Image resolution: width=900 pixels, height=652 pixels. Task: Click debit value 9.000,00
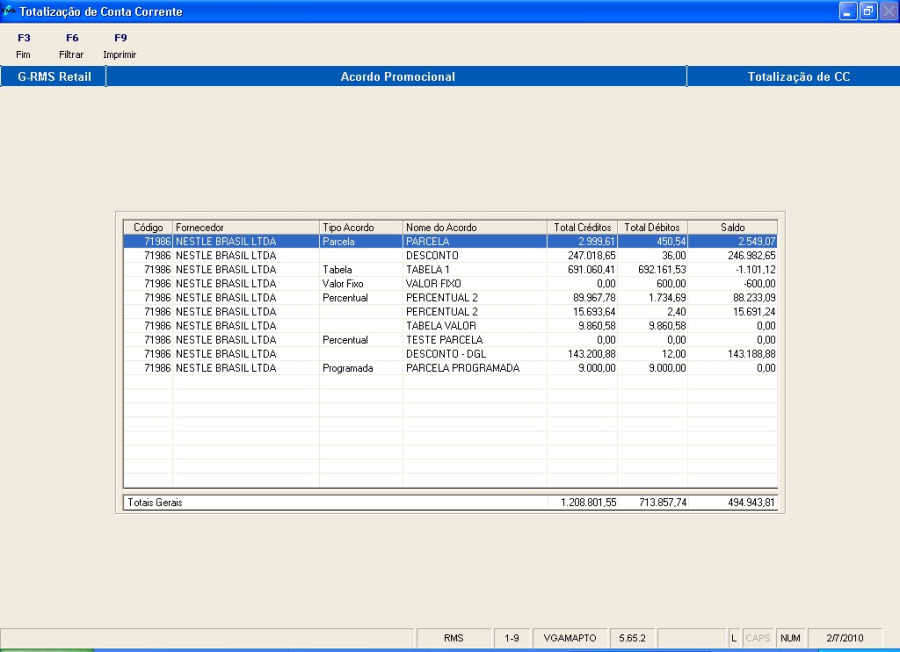click(667, 368)
